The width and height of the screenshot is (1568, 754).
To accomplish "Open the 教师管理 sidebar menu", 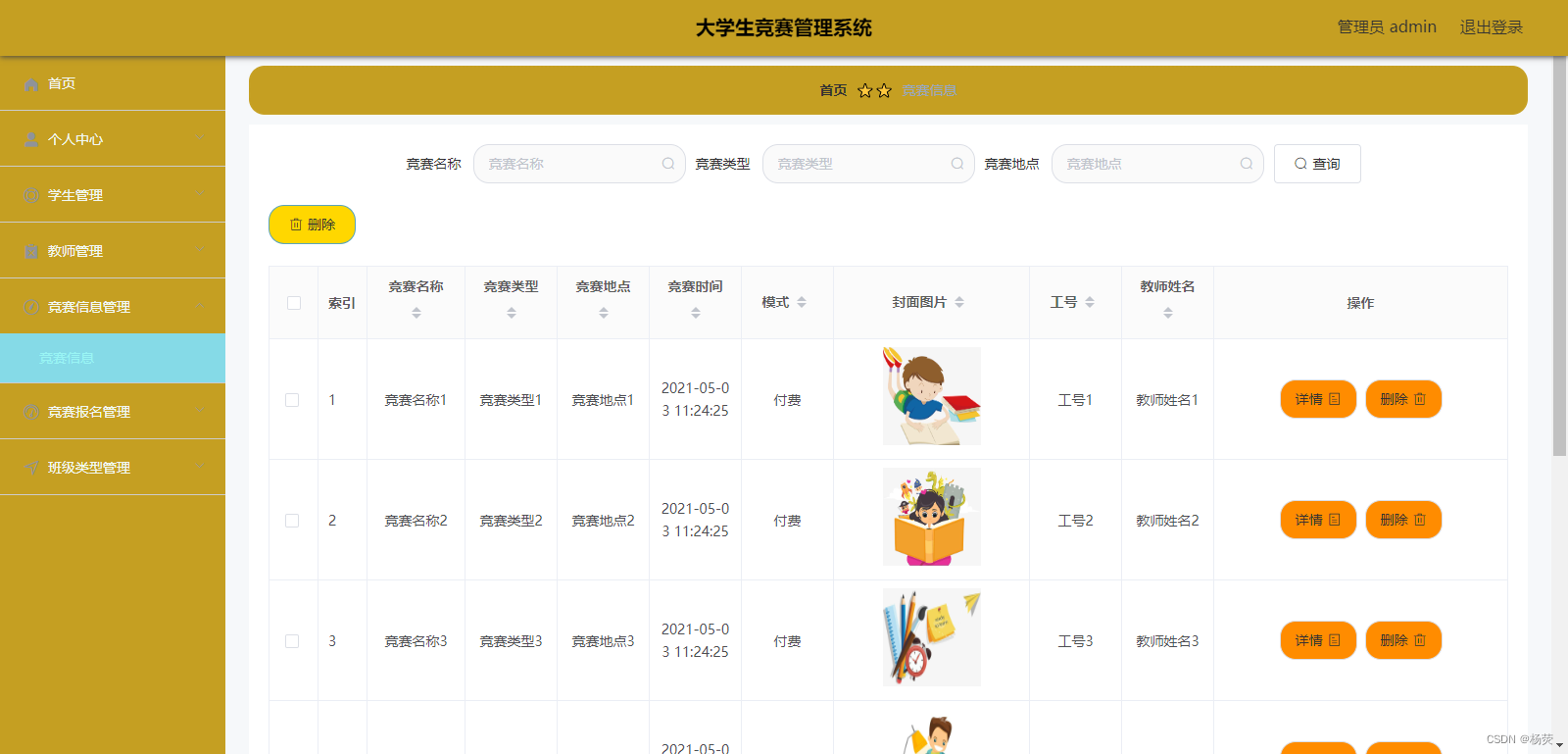I will coord(113,251).
